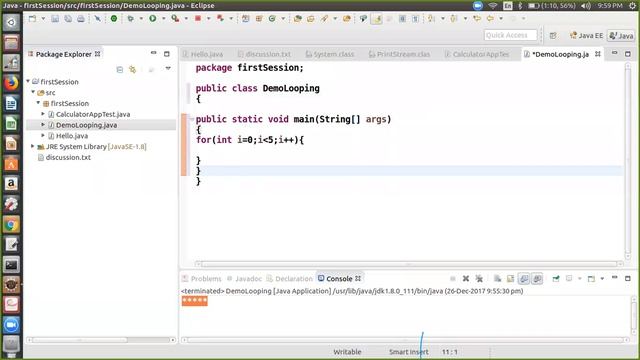Save the DemoLooping.java file via toolbar
640x360 pixels.
(x=55, y=18)
